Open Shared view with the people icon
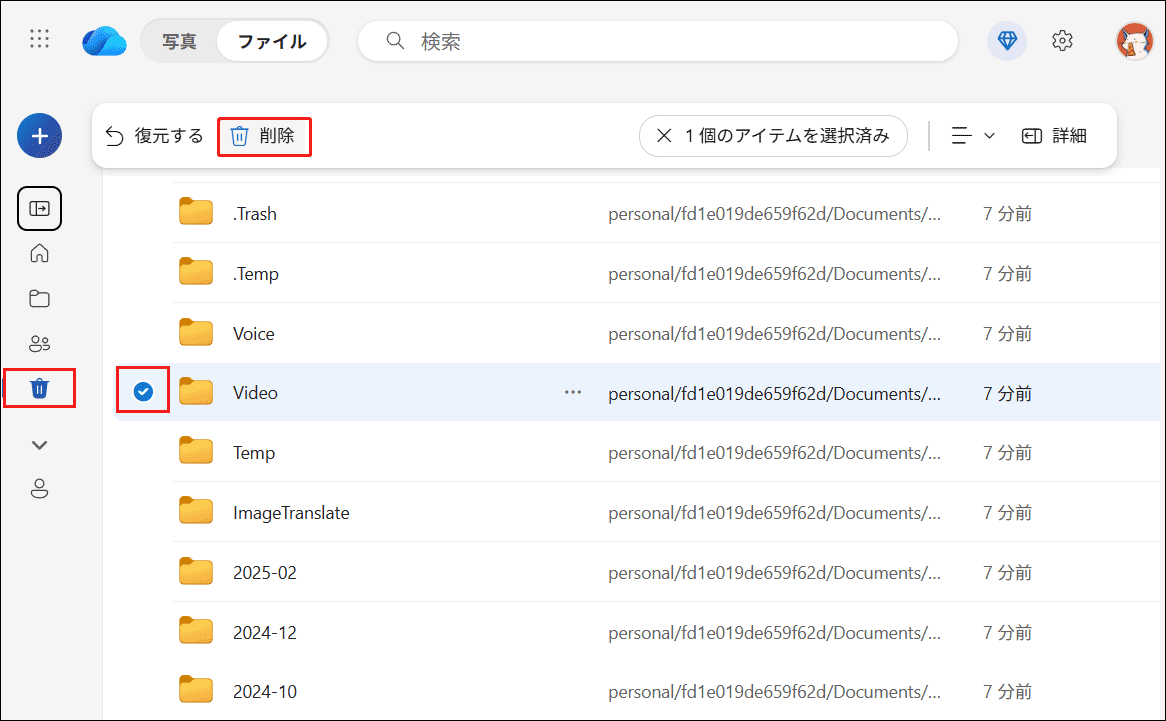Image resolution: width=1166 pixels, height=721 pixels. click(39, 343)
